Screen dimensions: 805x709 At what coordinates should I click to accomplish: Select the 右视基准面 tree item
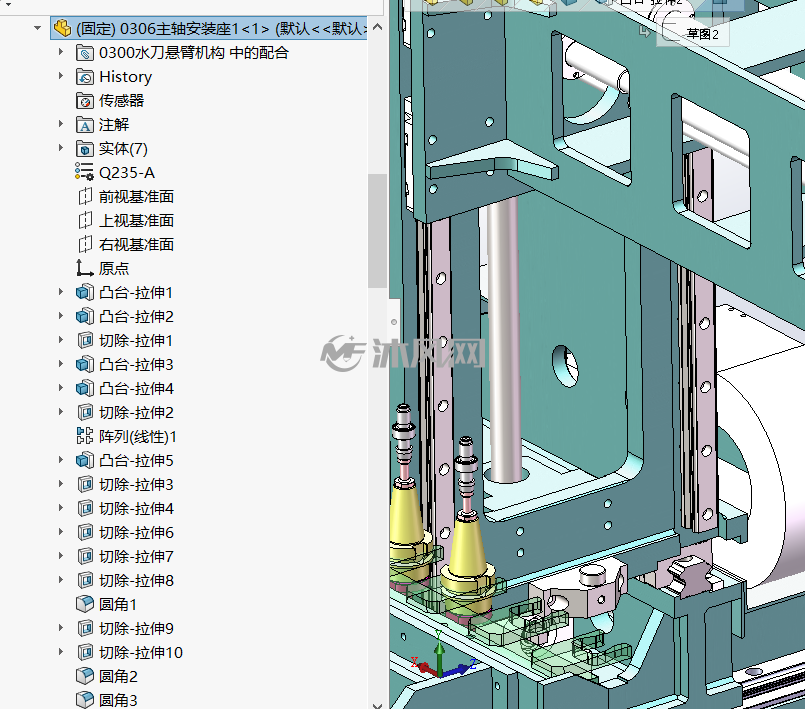click(126, 244)
